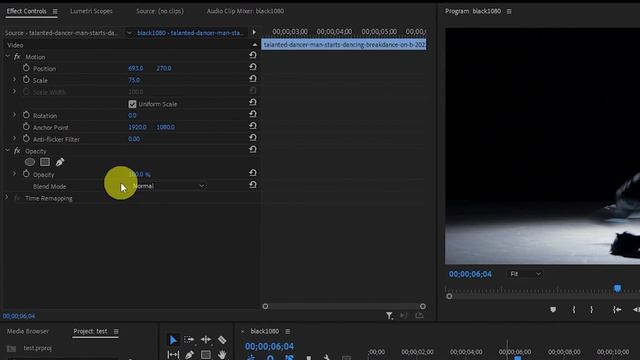Add a marker in Program monitor
This screenshot has width=640, height=360.
click(x=553, y=310)
